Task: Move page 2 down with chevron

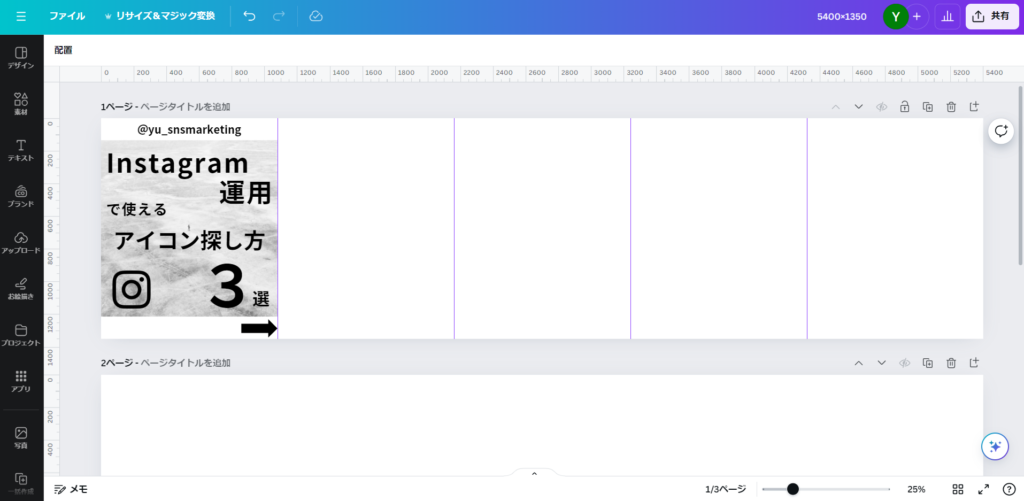Action: [882, 363]
